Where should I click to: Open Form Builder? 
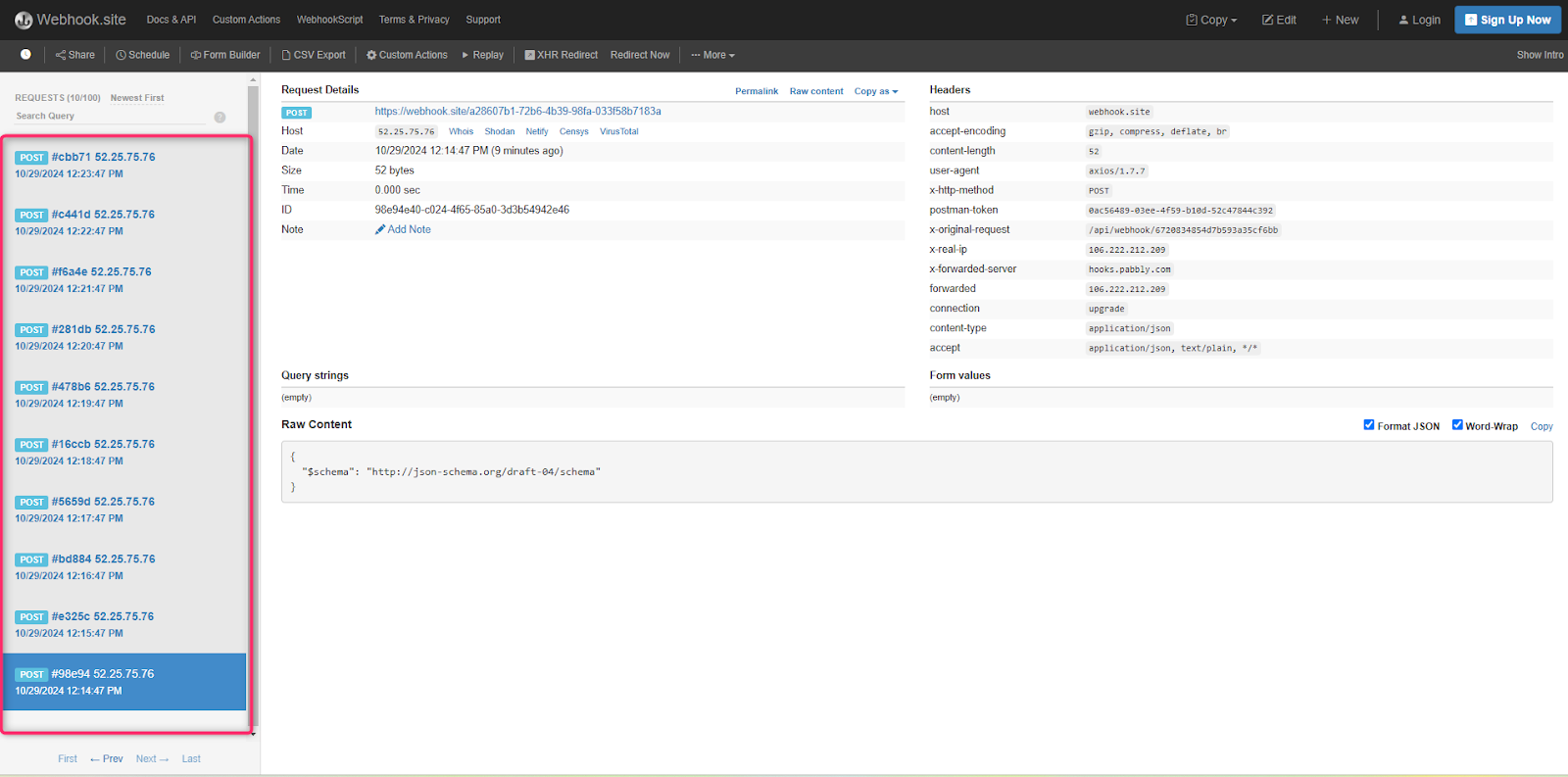coord(225,55)
